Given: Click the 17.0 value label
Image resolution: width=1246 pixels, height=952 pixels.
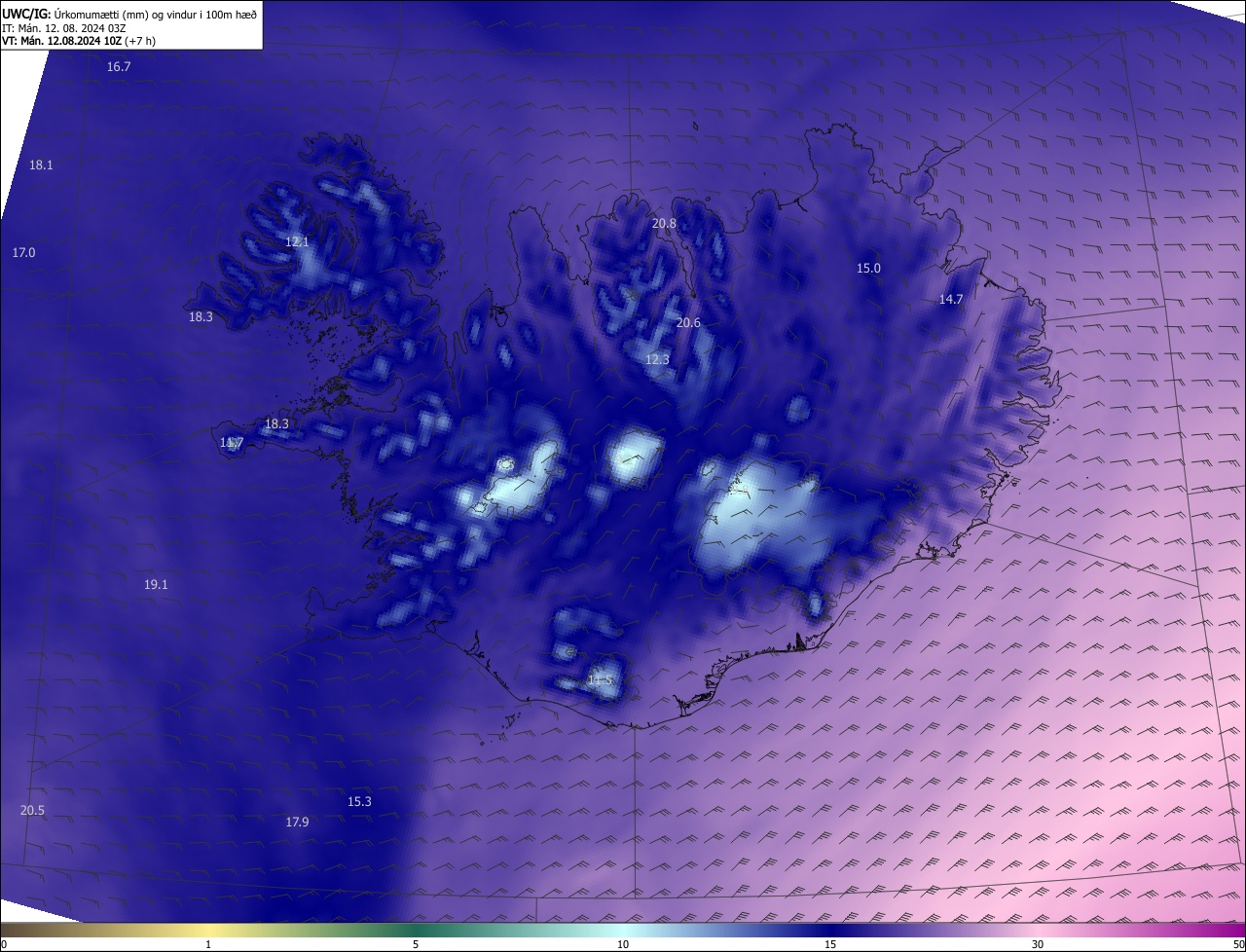Looking at the screenshot, I should click(23, 253).
